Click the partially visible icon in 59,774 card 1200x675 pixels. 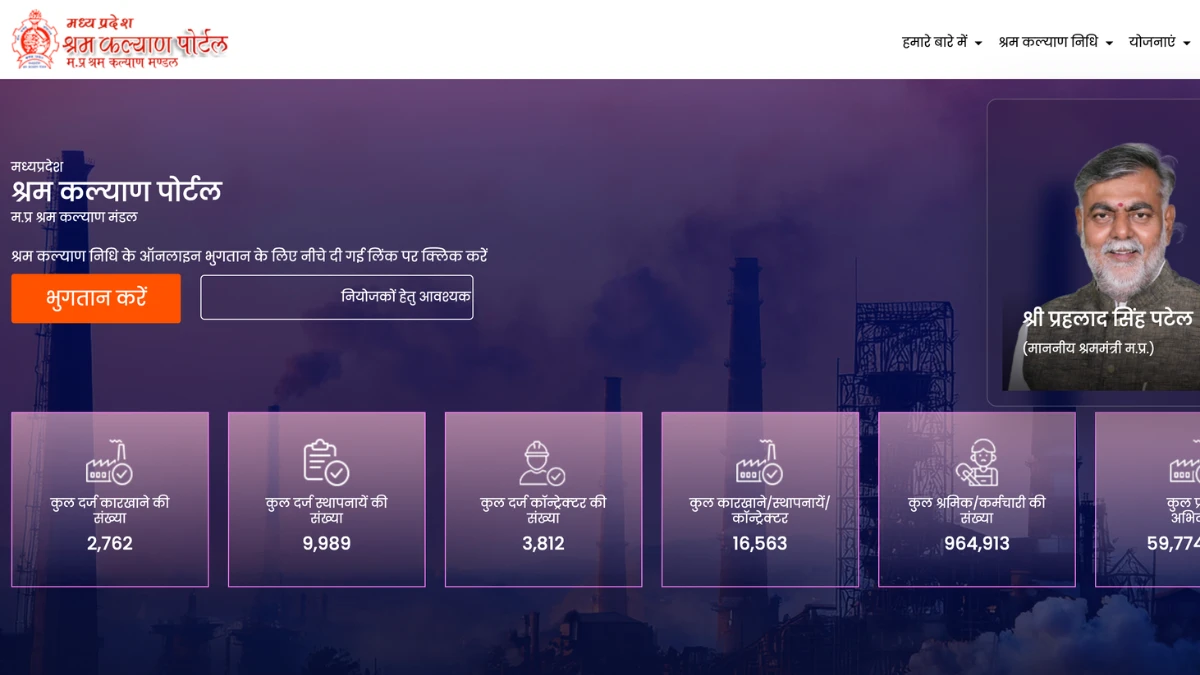(1184, 465)
